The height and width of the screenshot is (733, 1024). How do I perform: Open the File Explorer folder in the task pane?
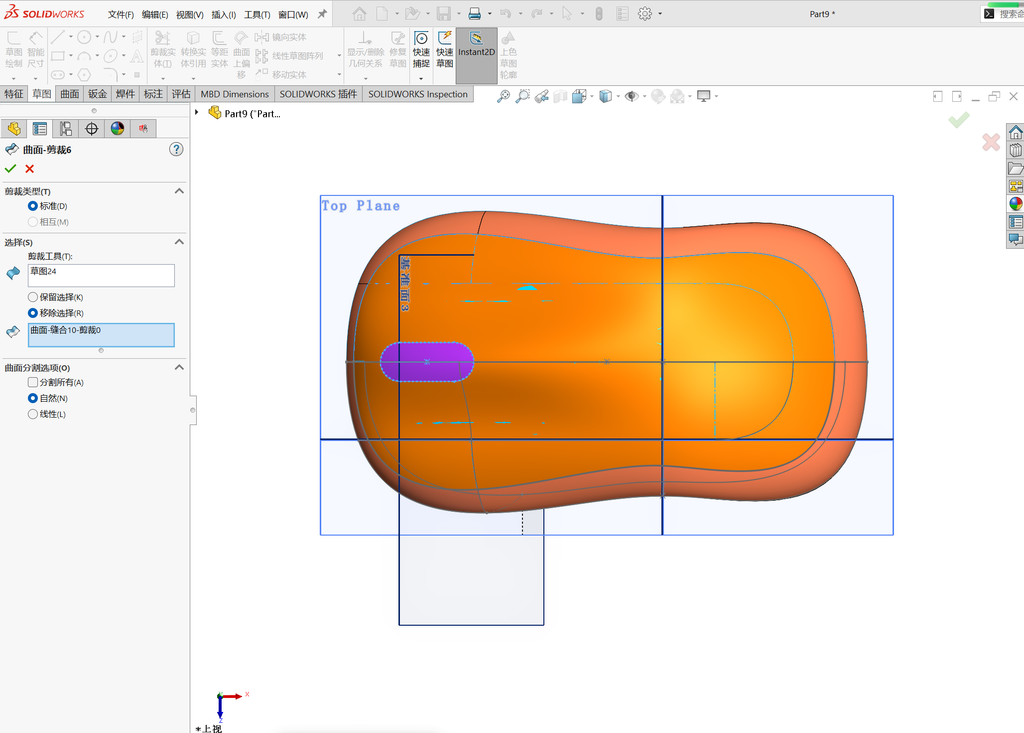1016,169
